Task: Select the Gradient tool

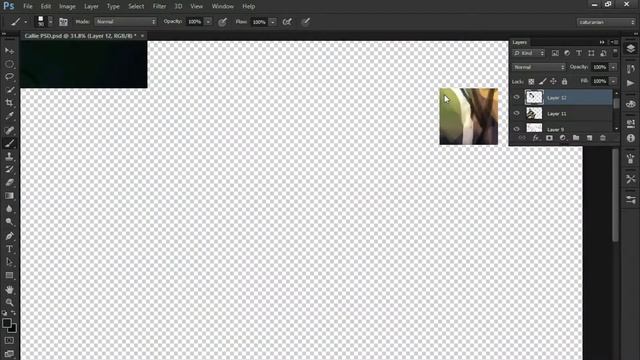Action: [x=9, y=196]
